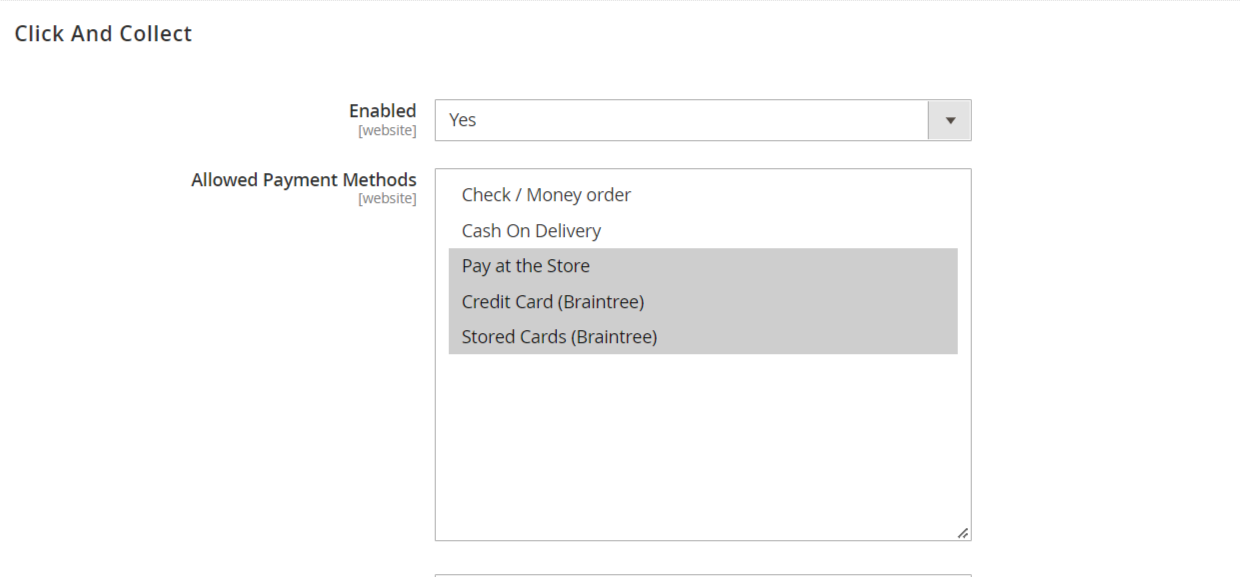Click the partially visible field below the list

(x=702, y=575)
